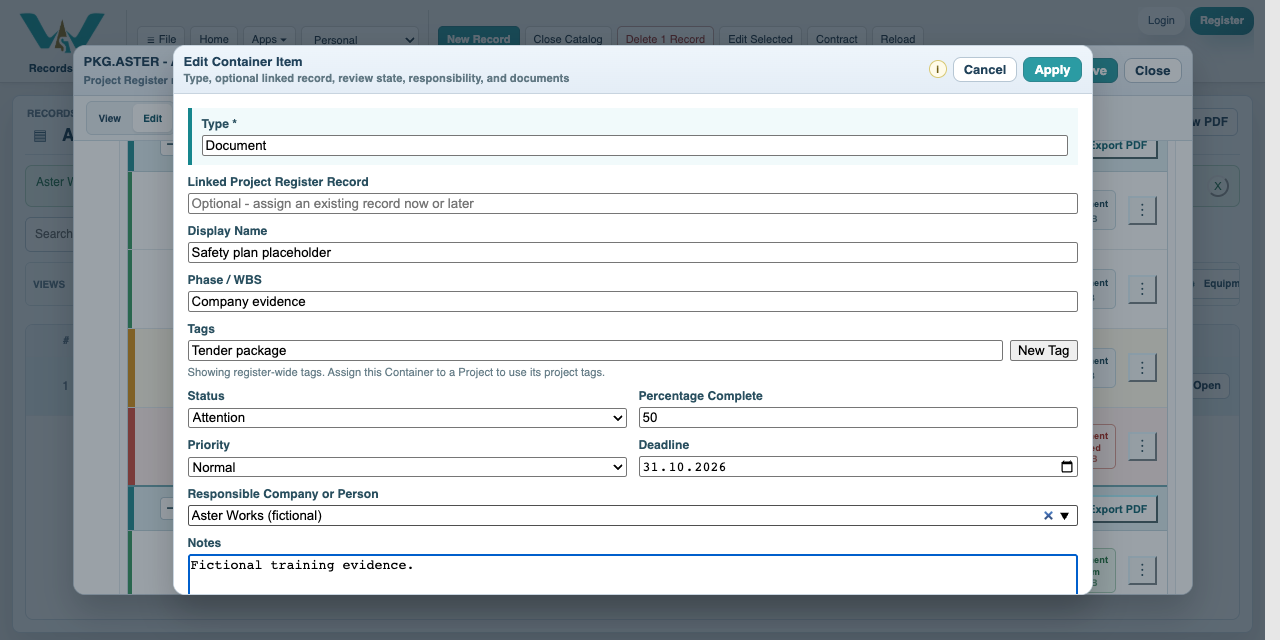Click the Deadline date field
This screenshot has width=1280, height=640.
click(x=858, y=467)
